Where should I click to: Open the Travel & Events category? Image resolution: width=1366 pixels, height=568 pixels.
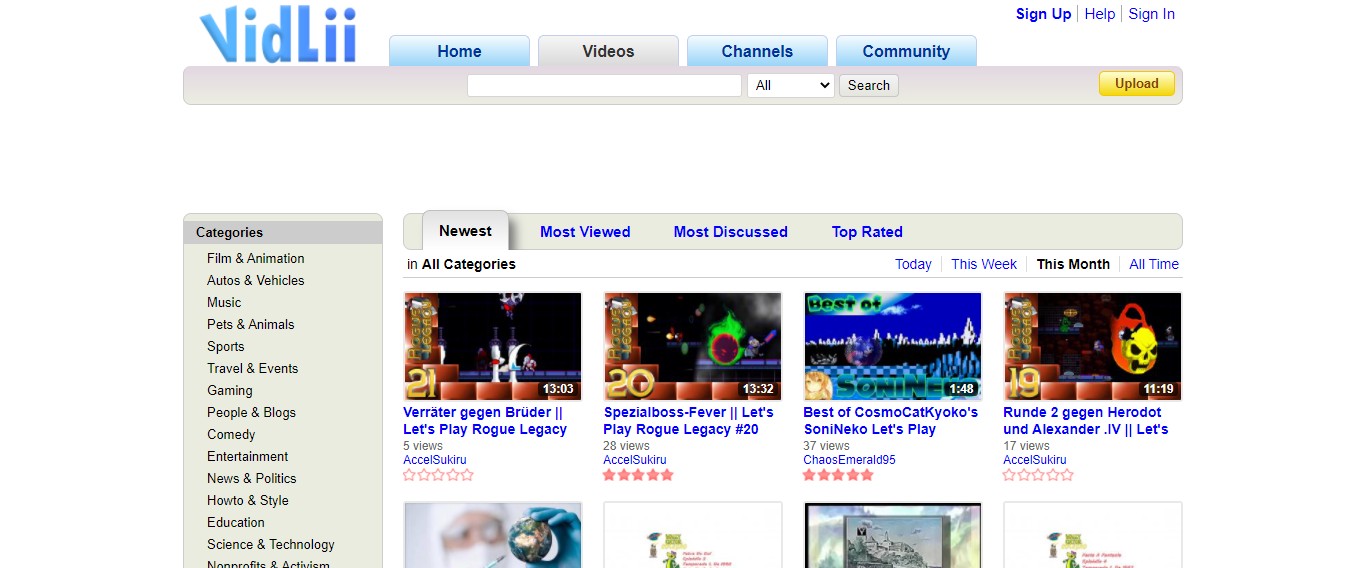(x=253, y=368)
